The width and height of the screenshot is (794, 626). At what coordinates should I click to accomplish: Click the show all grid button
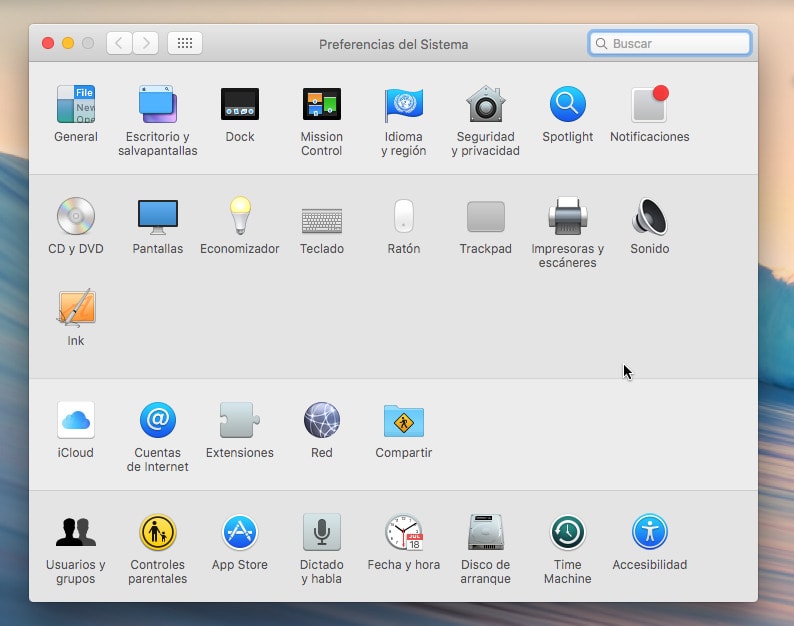tap(185, 43)
